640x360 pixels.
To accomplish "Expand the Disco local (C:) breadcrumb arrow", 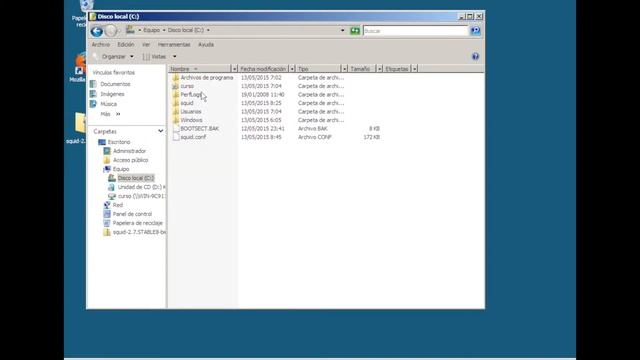I will 208,30.
